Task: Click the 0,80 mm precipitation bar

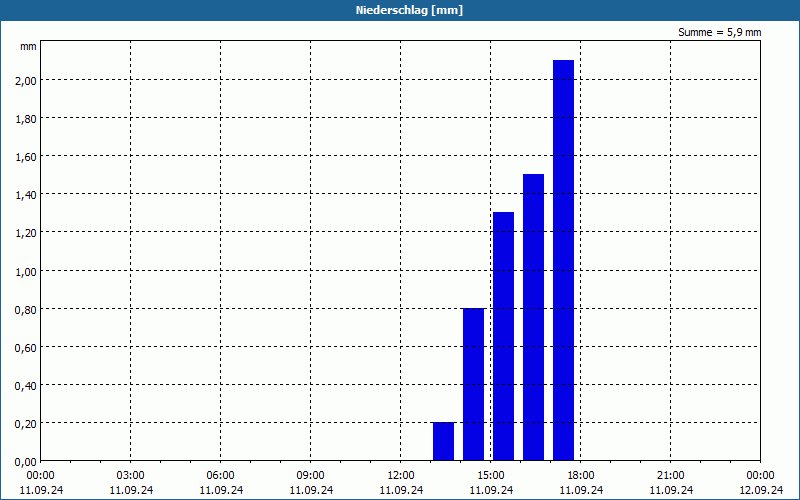Action: click(x=473, y=384)
